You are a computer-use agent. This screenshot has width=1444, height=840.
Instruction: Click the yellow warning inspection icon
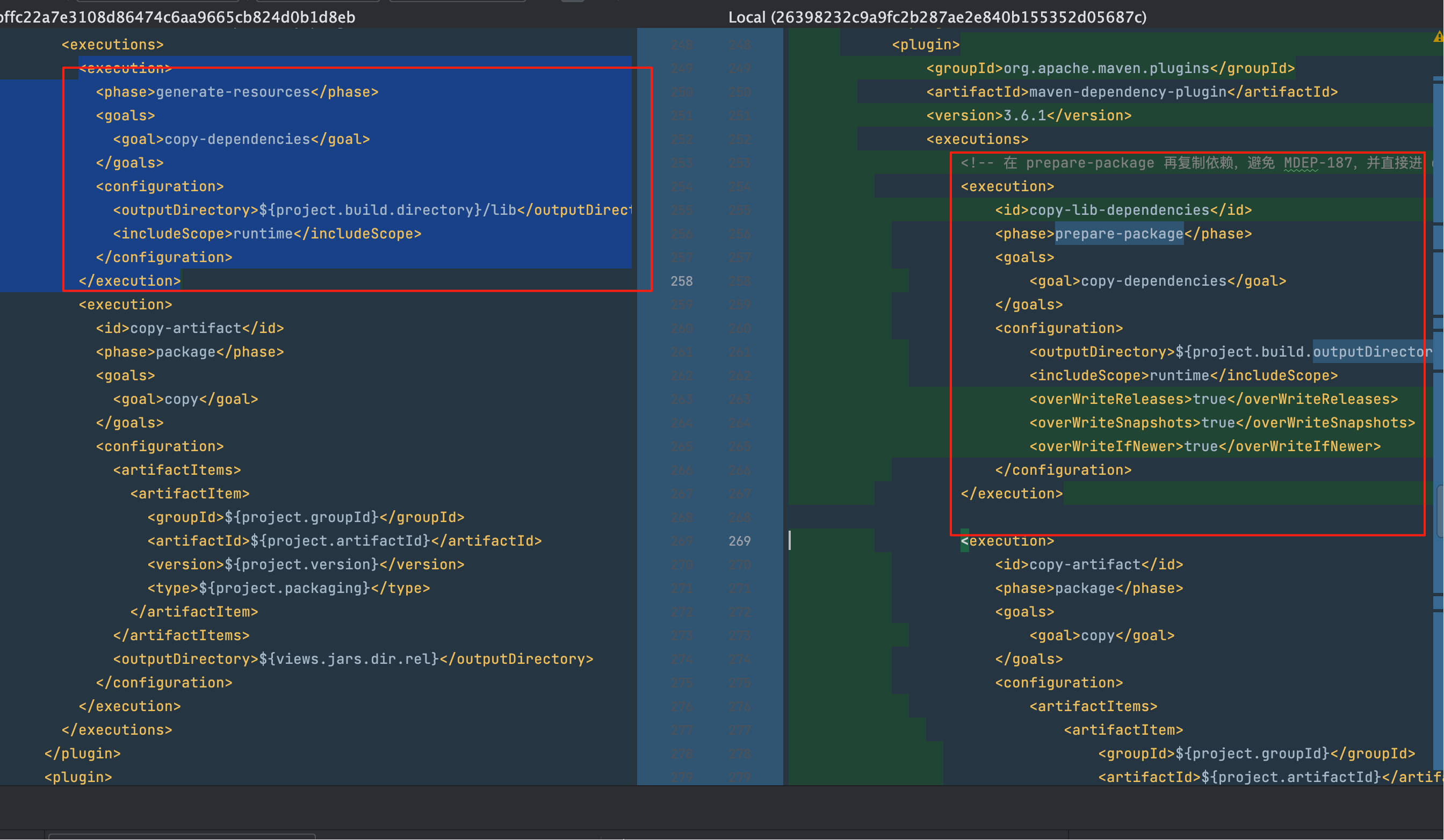point(1438,38)
